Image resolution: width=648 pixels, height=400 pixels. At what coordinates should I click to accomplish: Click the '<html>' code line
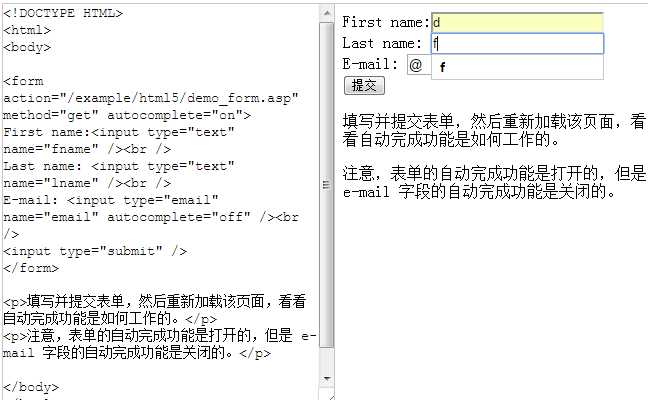pyautogui.click(x=27, y=30)
